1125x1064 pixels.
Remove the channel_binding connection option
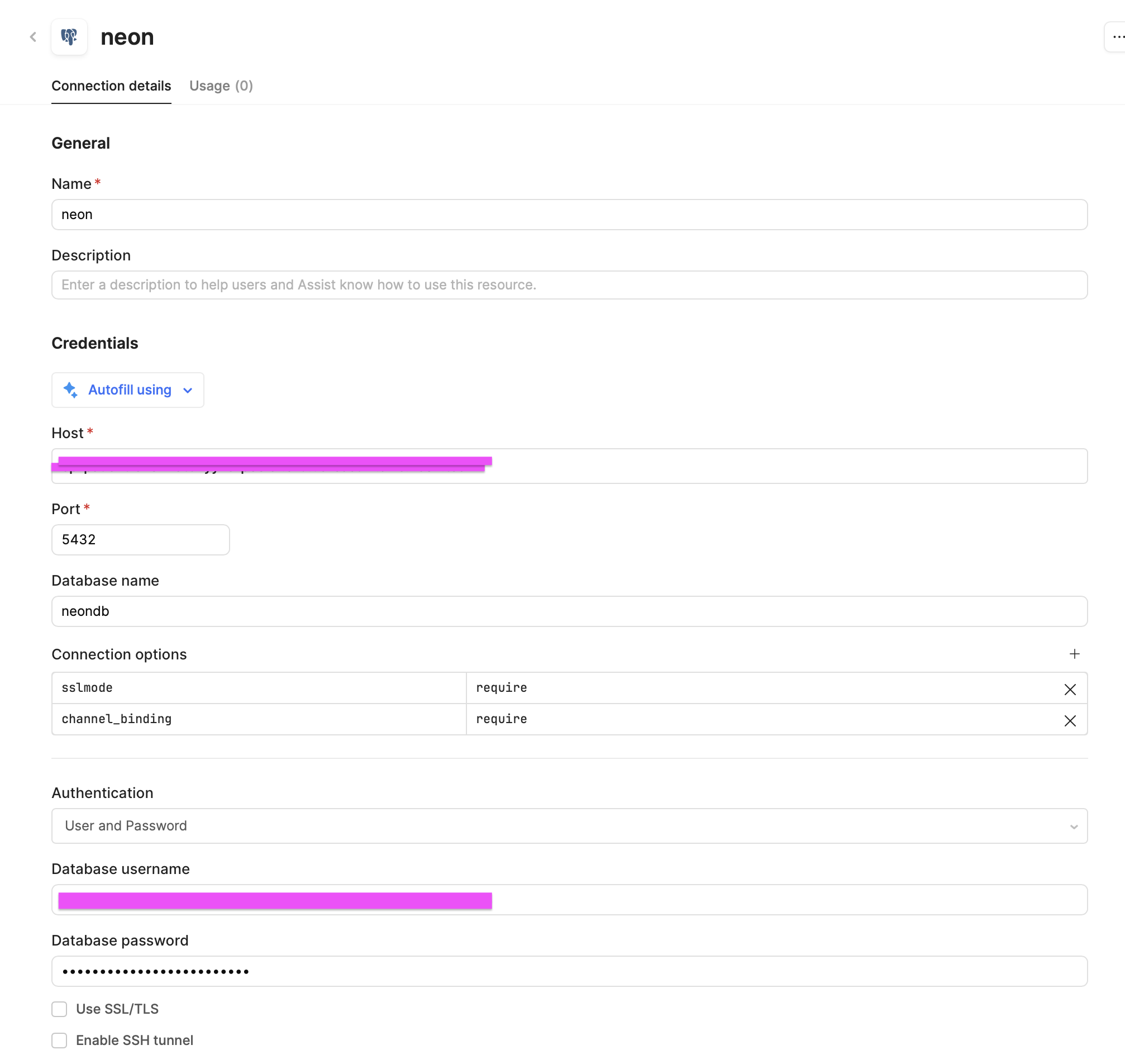[1070, 721]
